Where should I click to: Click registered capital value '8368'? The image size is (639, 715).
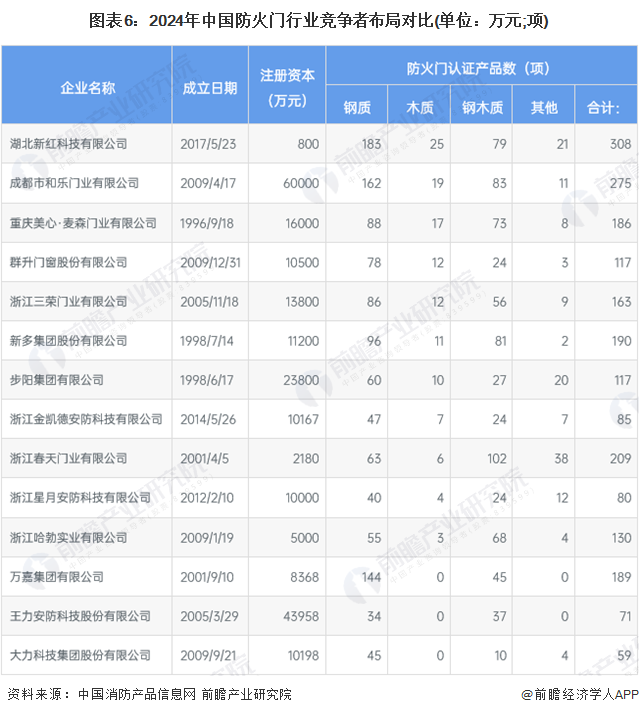coord(305,577)
